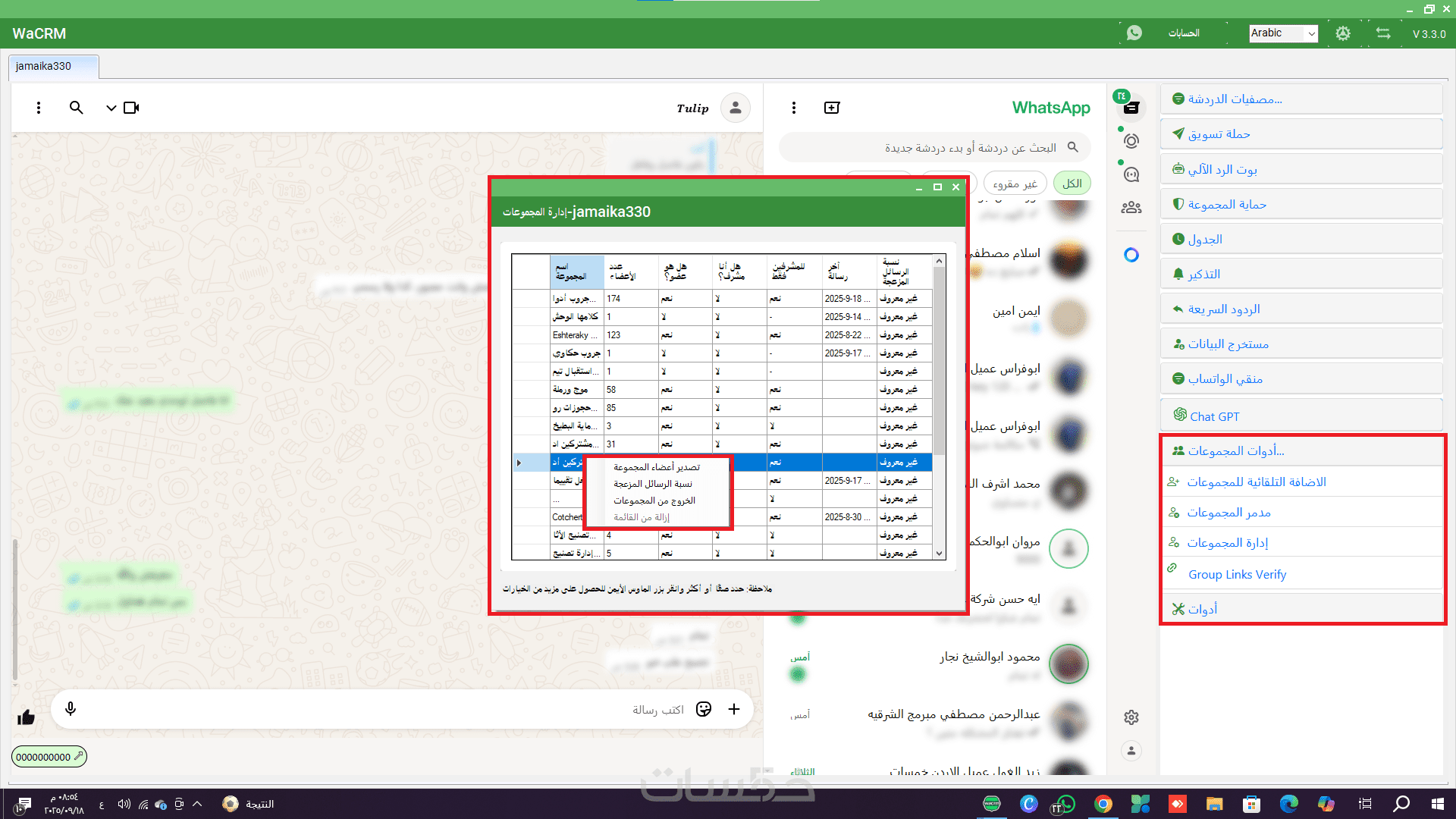This screenshot has height=819, width=1456.
Task: Click the microphone voice message icon
Action: tap(71, 708)
